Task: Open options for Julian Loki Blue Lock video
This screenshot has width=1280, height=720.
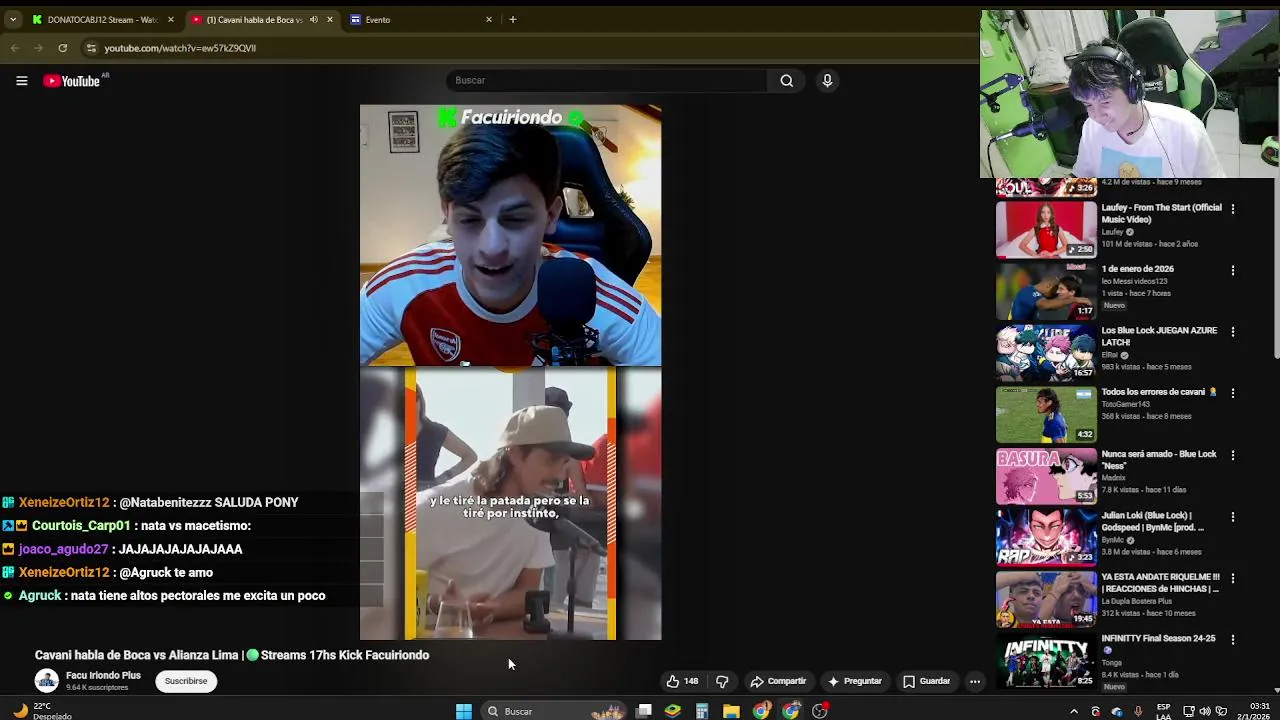Action: pos(1233,517)
